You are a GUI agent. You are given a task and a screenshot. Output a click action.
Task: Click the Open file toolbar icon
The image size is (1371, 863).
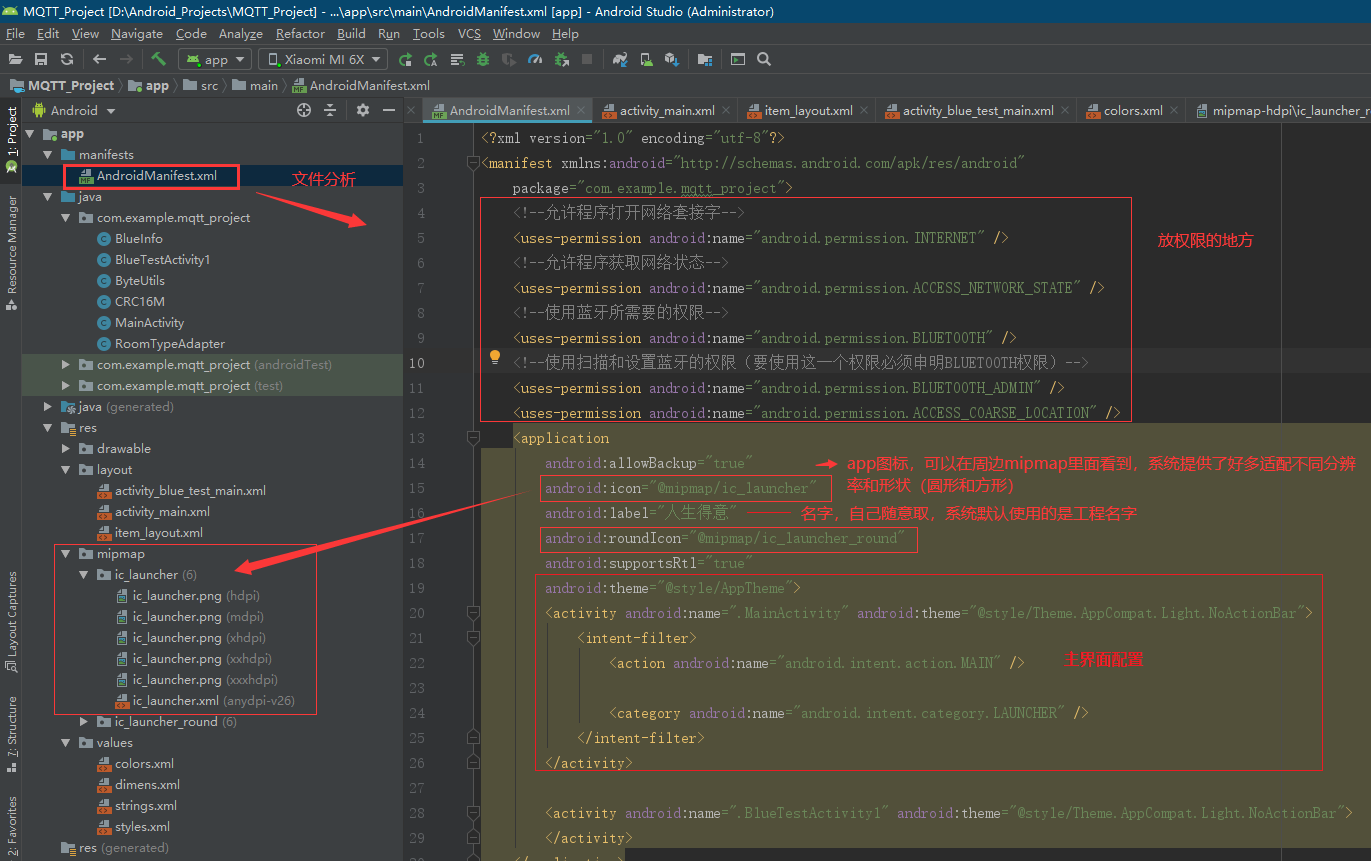point(16,59)
